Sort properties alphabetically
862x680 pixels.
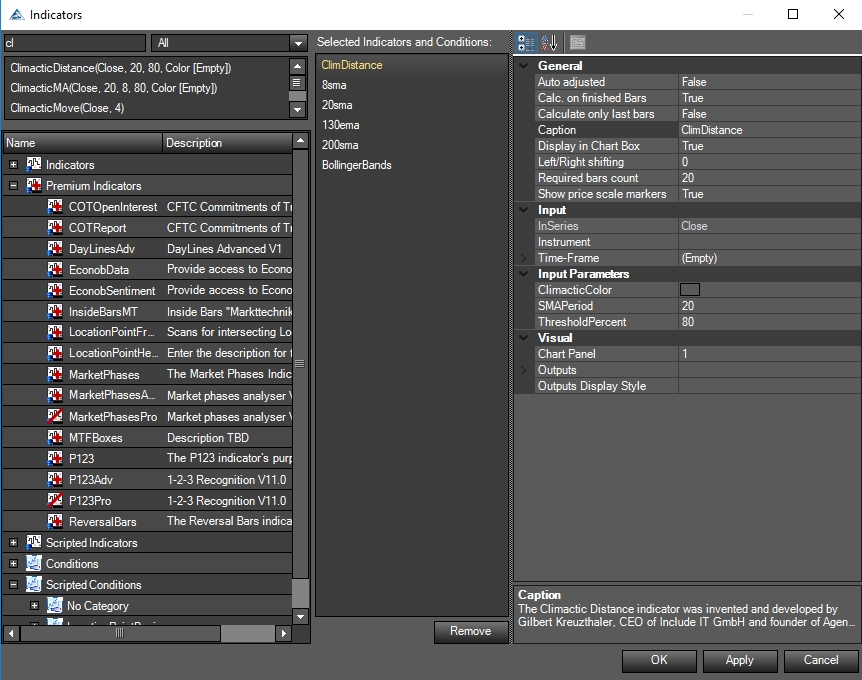click(549, 43)
